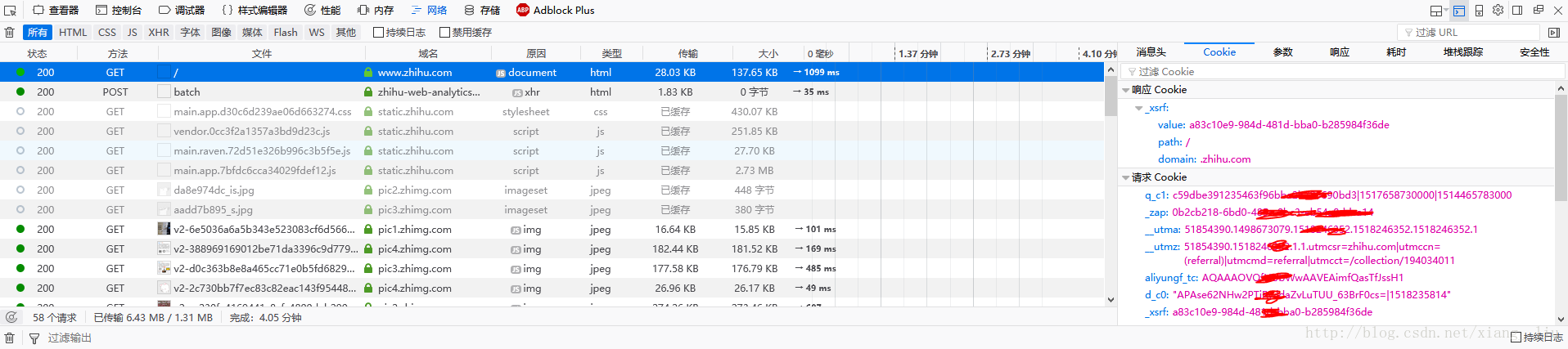Filter requests by HTML
1568x349 pixels.
click(73, 33)
